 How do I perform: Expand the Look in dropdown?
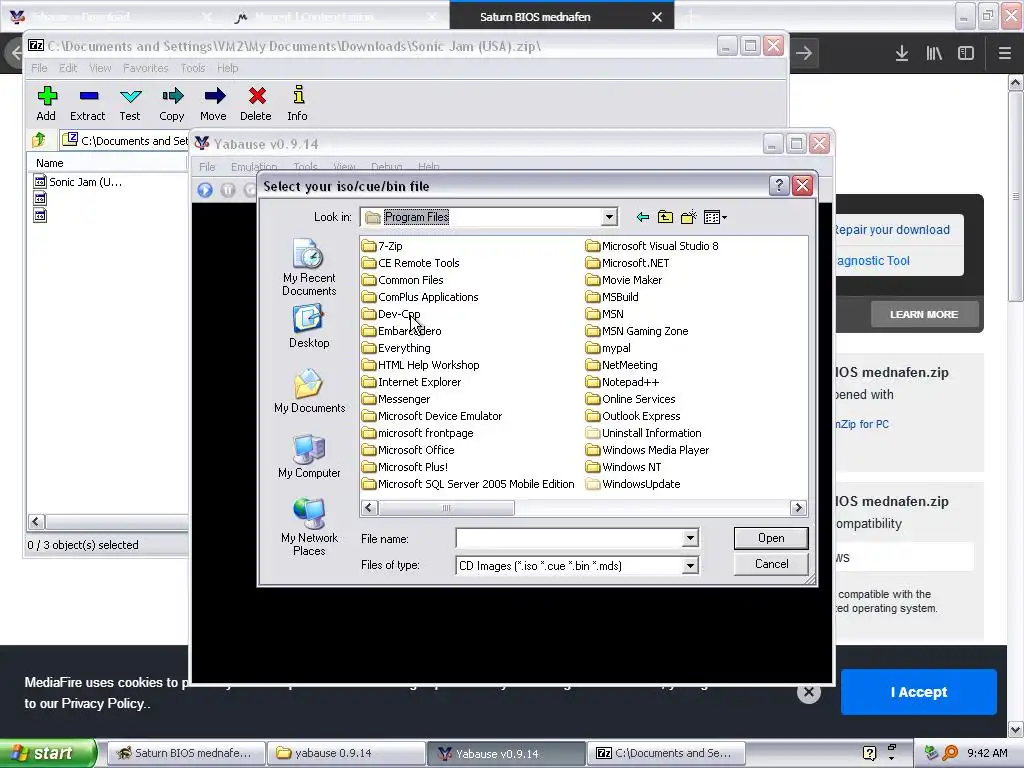click(x=609, y=217)
